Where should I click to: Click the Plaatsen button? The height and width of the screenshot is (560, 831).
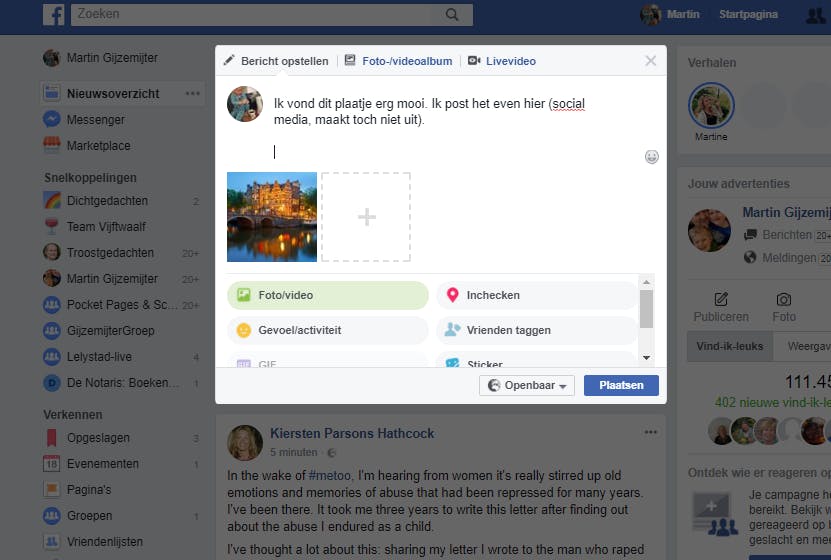pyautogui.click(x=621, y=385)
